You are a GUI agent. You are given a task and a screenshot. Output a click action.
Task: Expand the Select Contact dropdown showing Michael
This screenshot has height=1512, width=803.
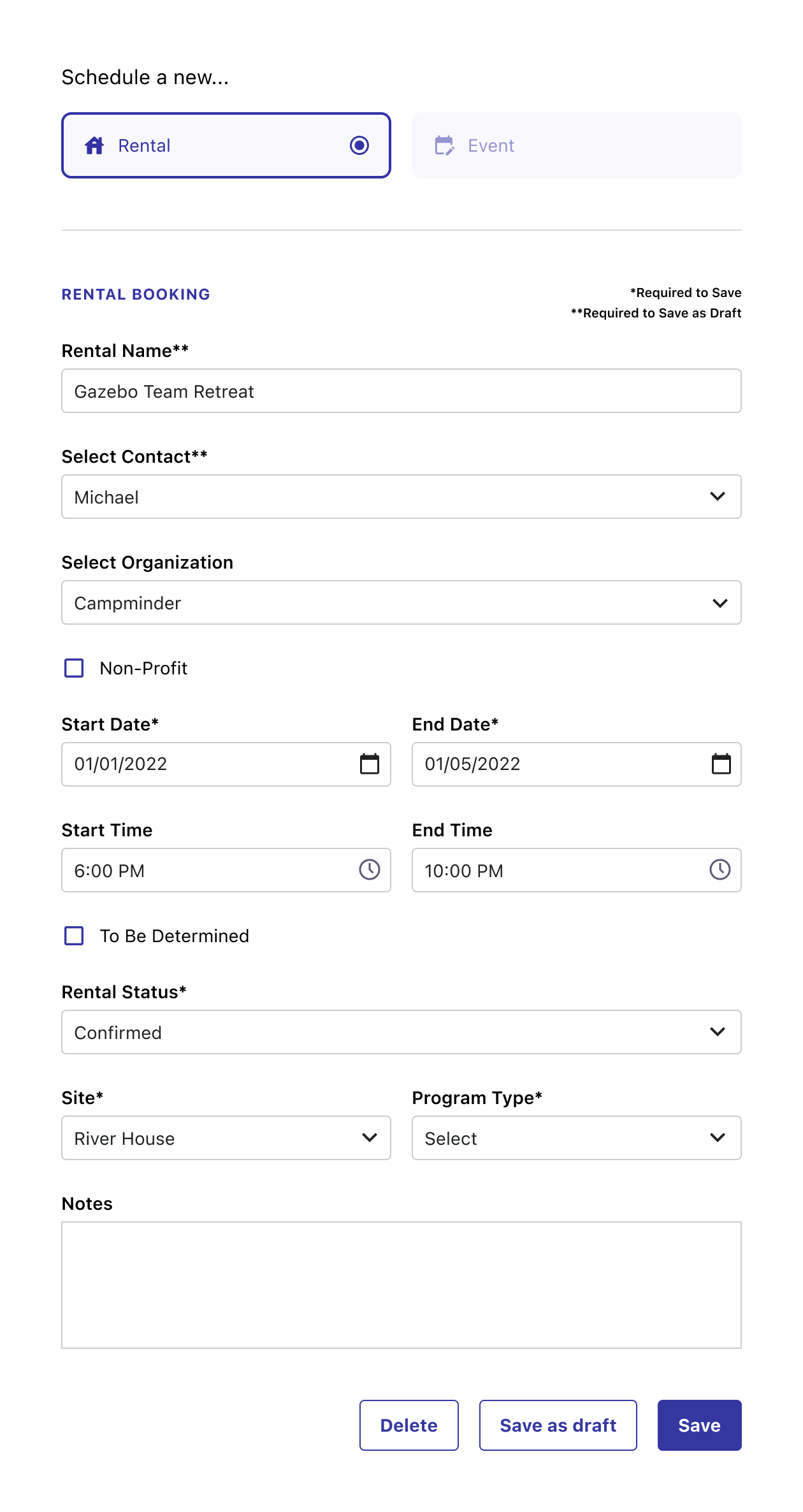point(401,497)
